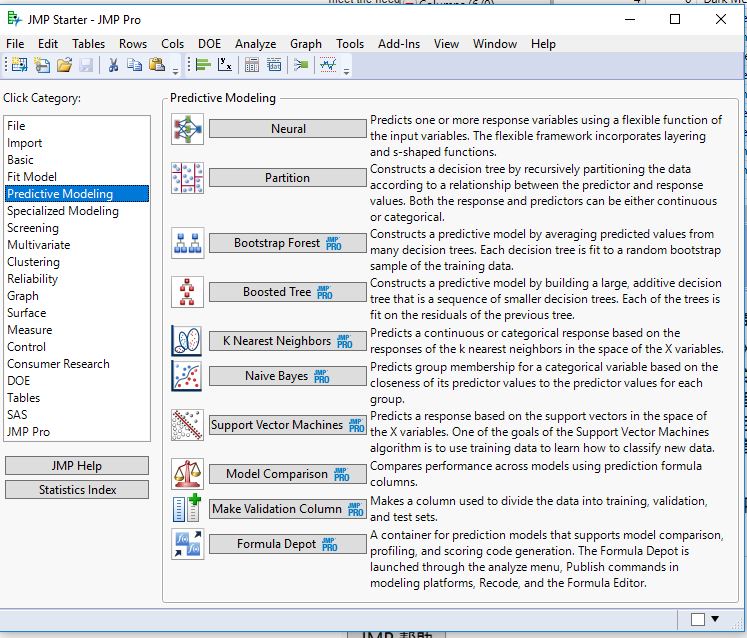The height and width of the screenshot is (638, 747).
Task: Click the Neural network icon
Action: click(x=187, y=129)
